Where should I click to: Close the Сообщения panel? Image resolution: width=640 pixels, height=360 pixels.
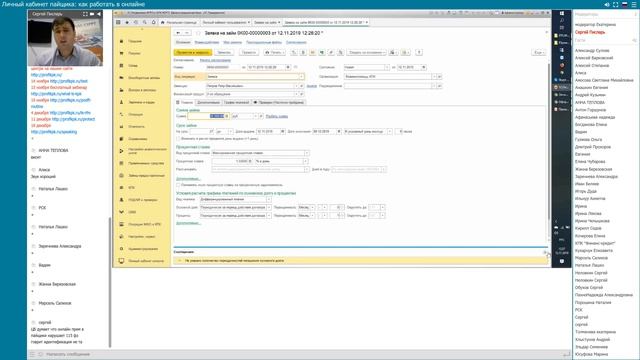[x=545, y=252]
